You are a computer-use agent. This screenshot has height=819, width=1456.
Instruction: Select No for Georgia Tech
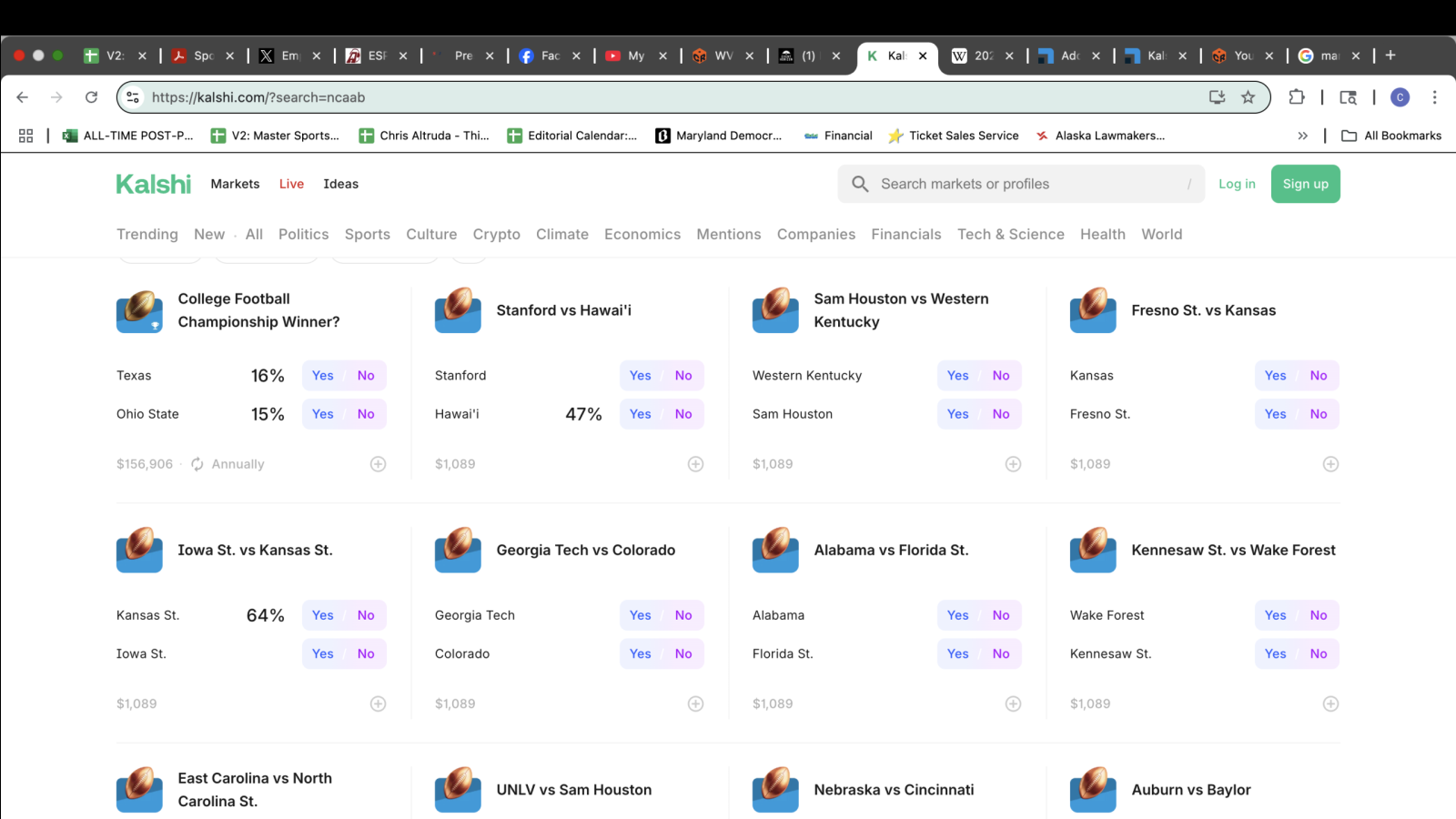tap(683, 615)
